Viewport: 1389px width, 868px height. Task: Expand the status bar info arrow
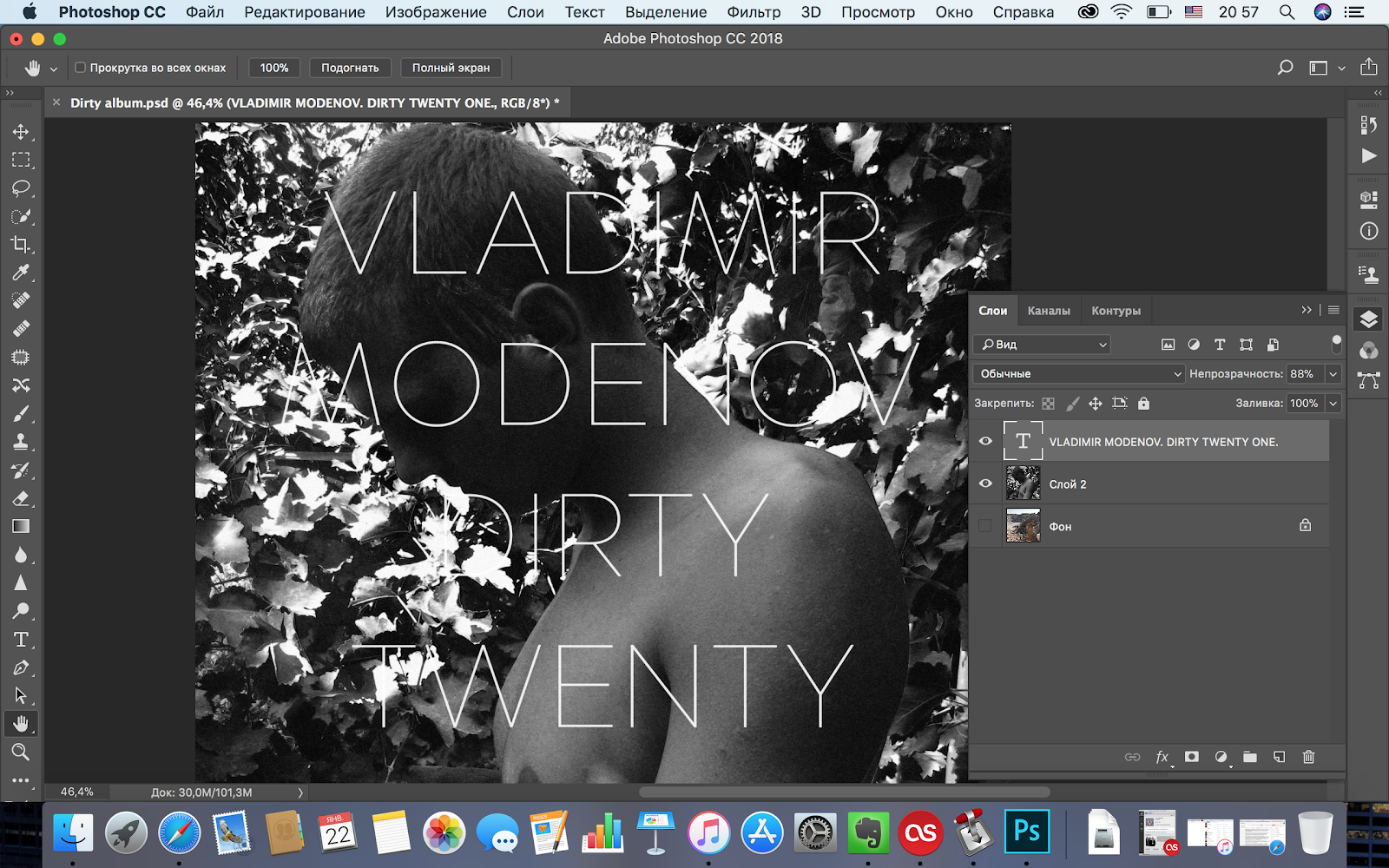click(300, 792)
